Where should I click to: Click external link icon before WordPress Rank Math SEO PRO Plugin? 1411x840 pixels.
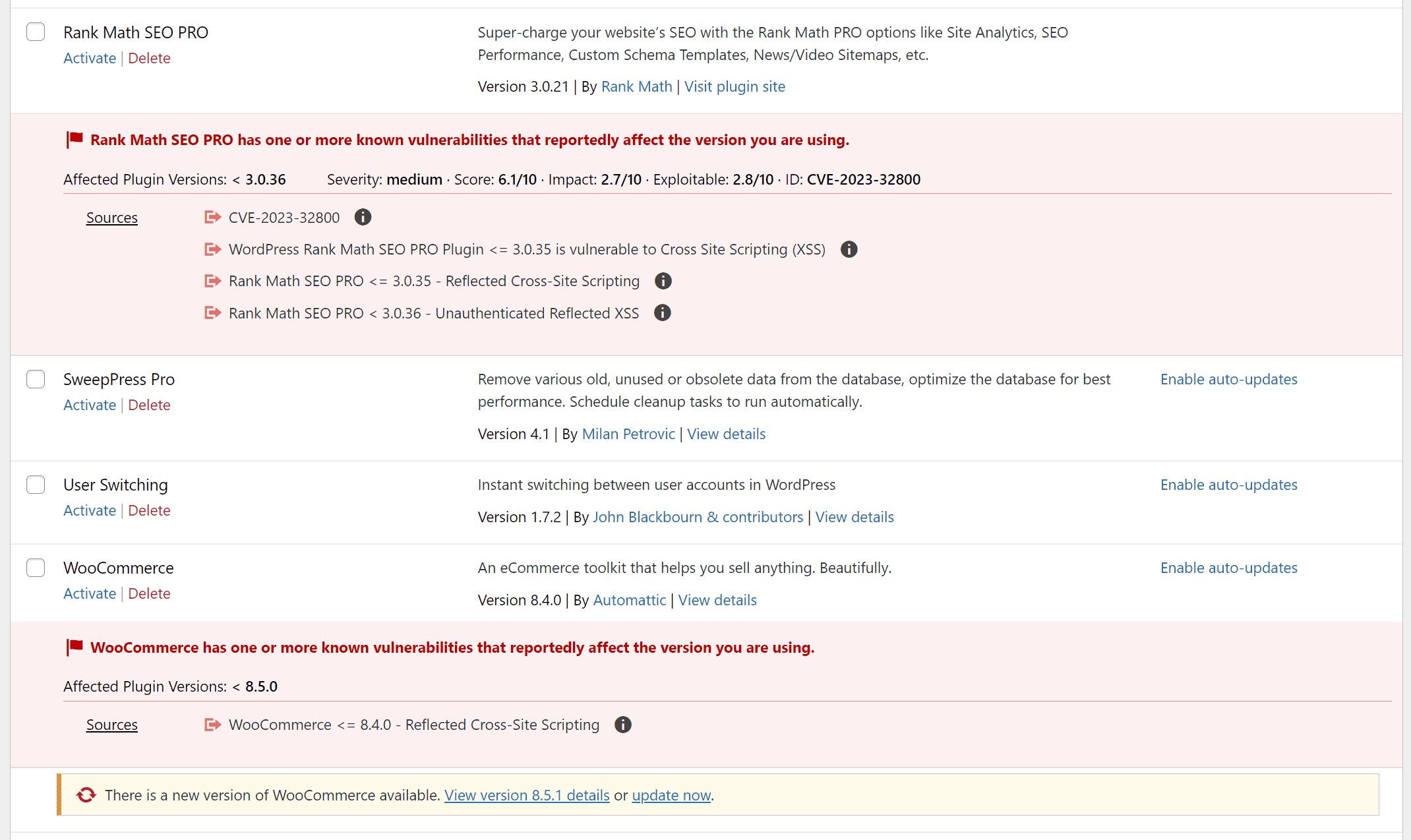point(212,249)
